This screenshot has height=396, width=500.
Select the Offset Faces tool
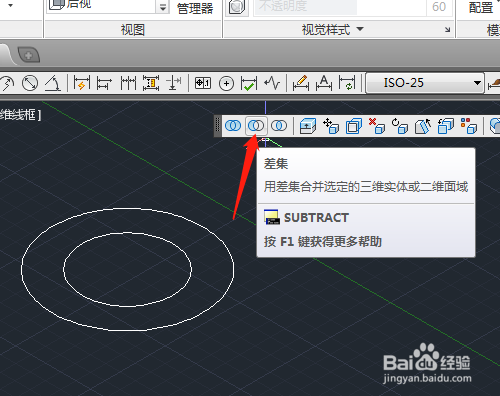(354, 126)
